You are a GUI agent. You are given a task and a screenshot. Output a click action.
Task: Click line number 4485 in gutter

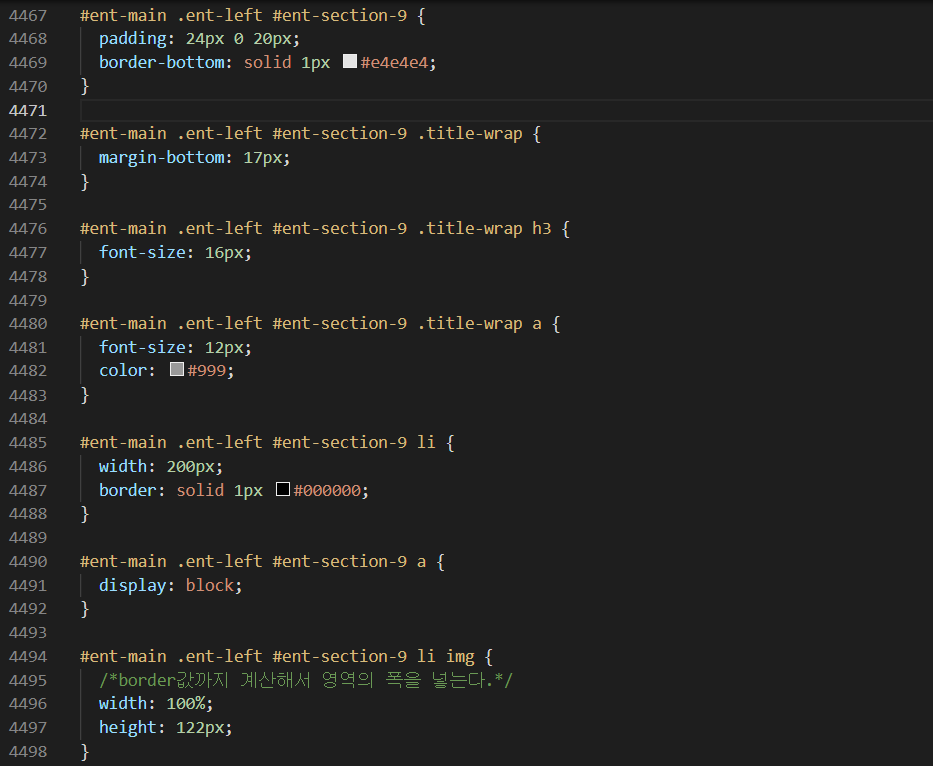(28, 442)
